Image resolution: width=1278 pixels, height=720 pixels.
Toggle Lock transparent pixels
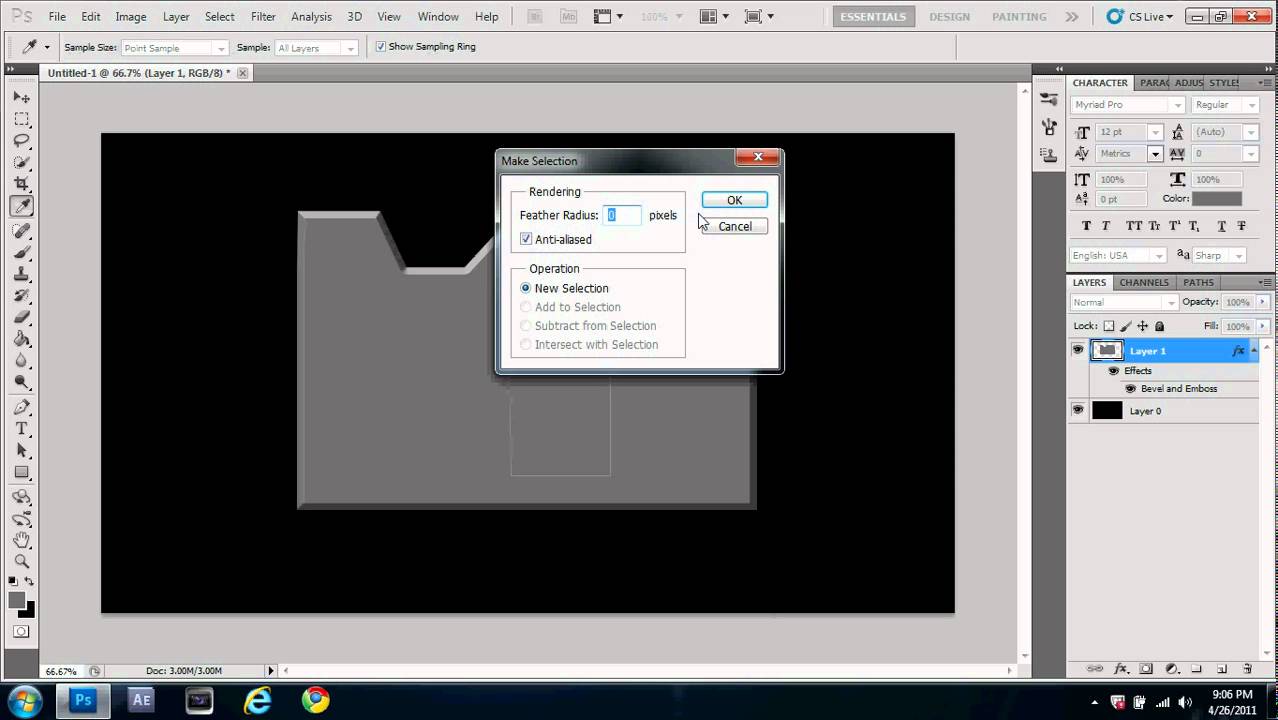(1109, 326)
